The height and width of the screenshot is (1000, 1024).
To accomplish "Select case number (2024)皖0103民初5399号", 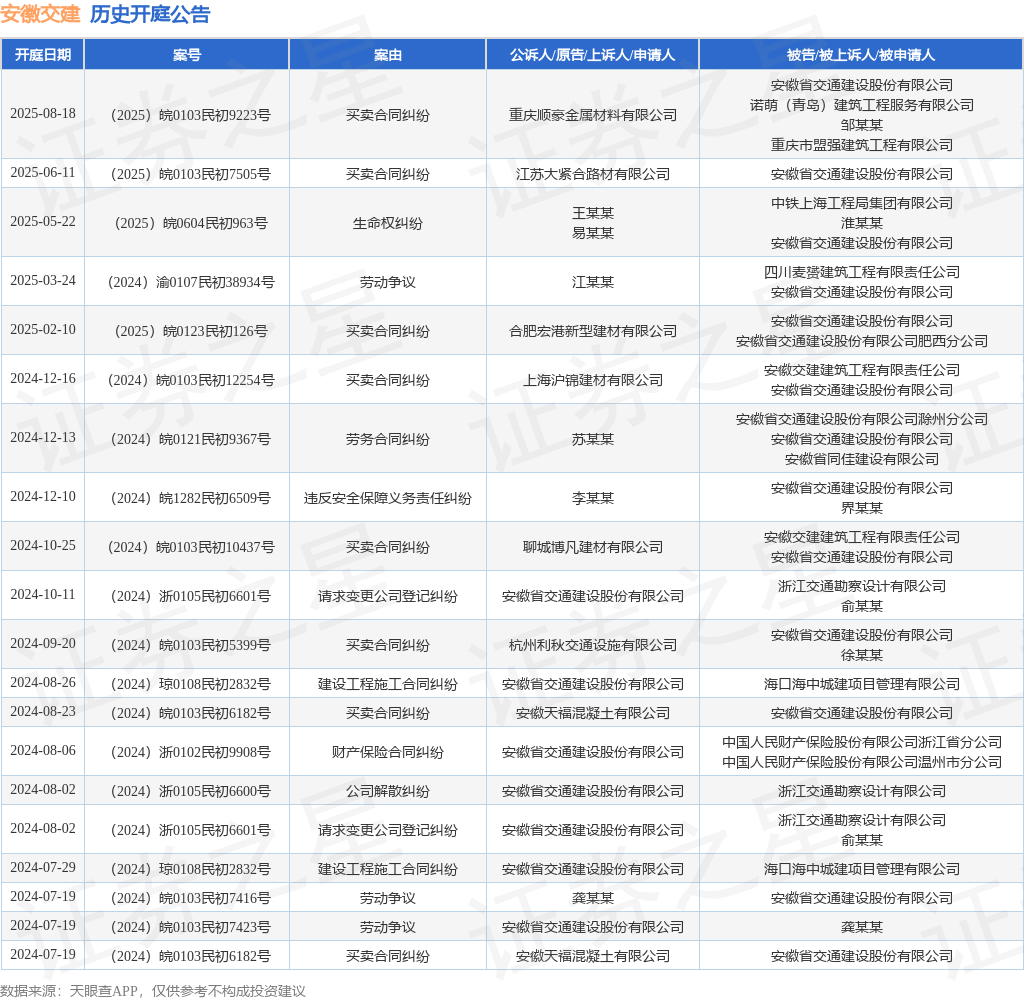I will [187, 645].
